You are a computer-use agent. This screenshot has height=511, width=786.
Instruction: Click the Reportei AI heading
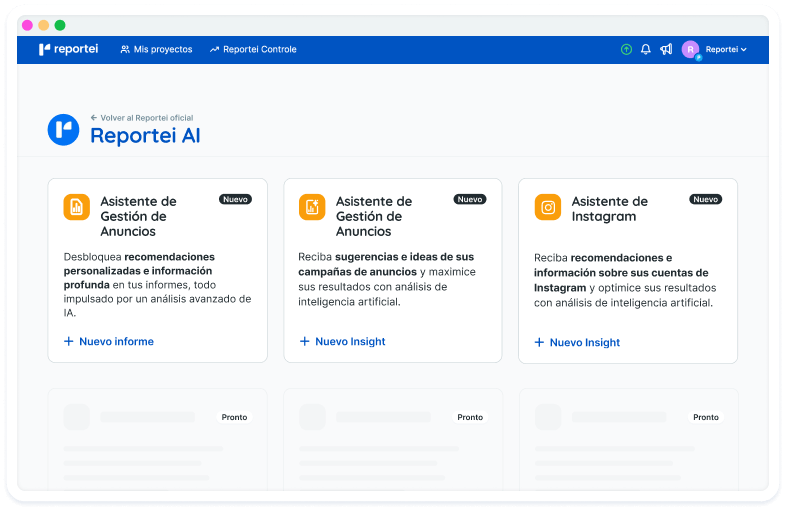tap(145, 135)
